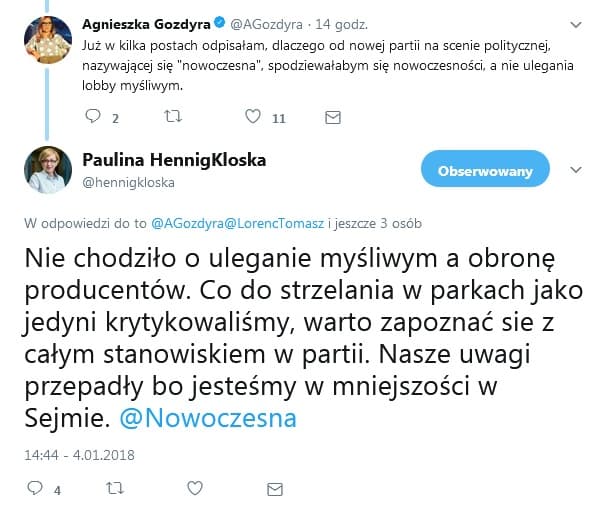Open the @hennigkloska handle
The width and height of the screenshot is (599, 521).
pos(128,183)
